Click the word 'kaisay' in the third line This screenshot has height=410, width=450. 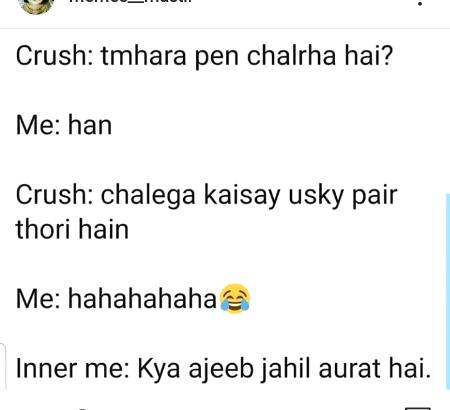pyautogui.click(x=242, y=196)
